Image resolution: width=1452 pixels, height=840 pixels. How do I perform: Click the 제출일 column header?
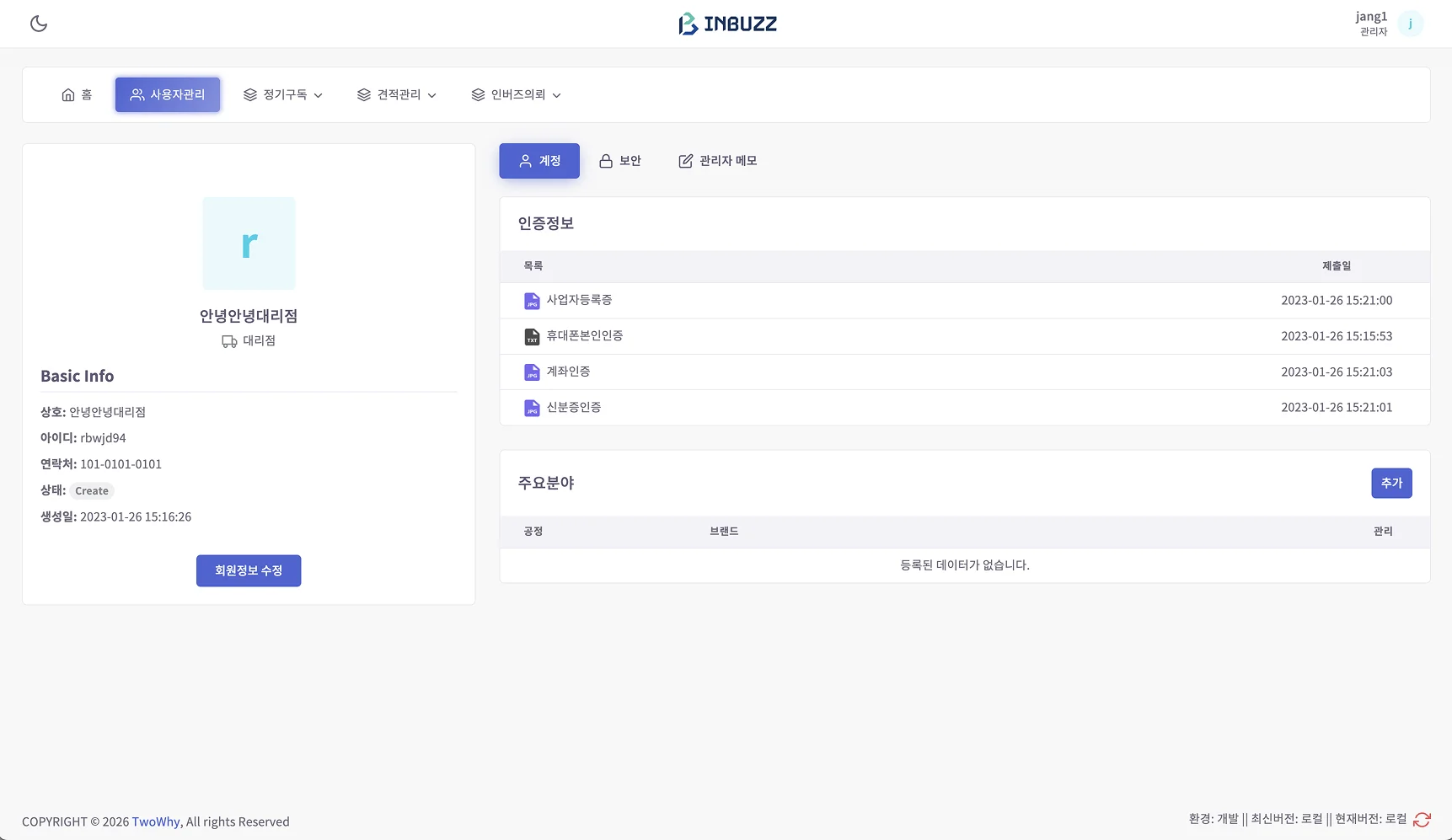(1337, 266)
